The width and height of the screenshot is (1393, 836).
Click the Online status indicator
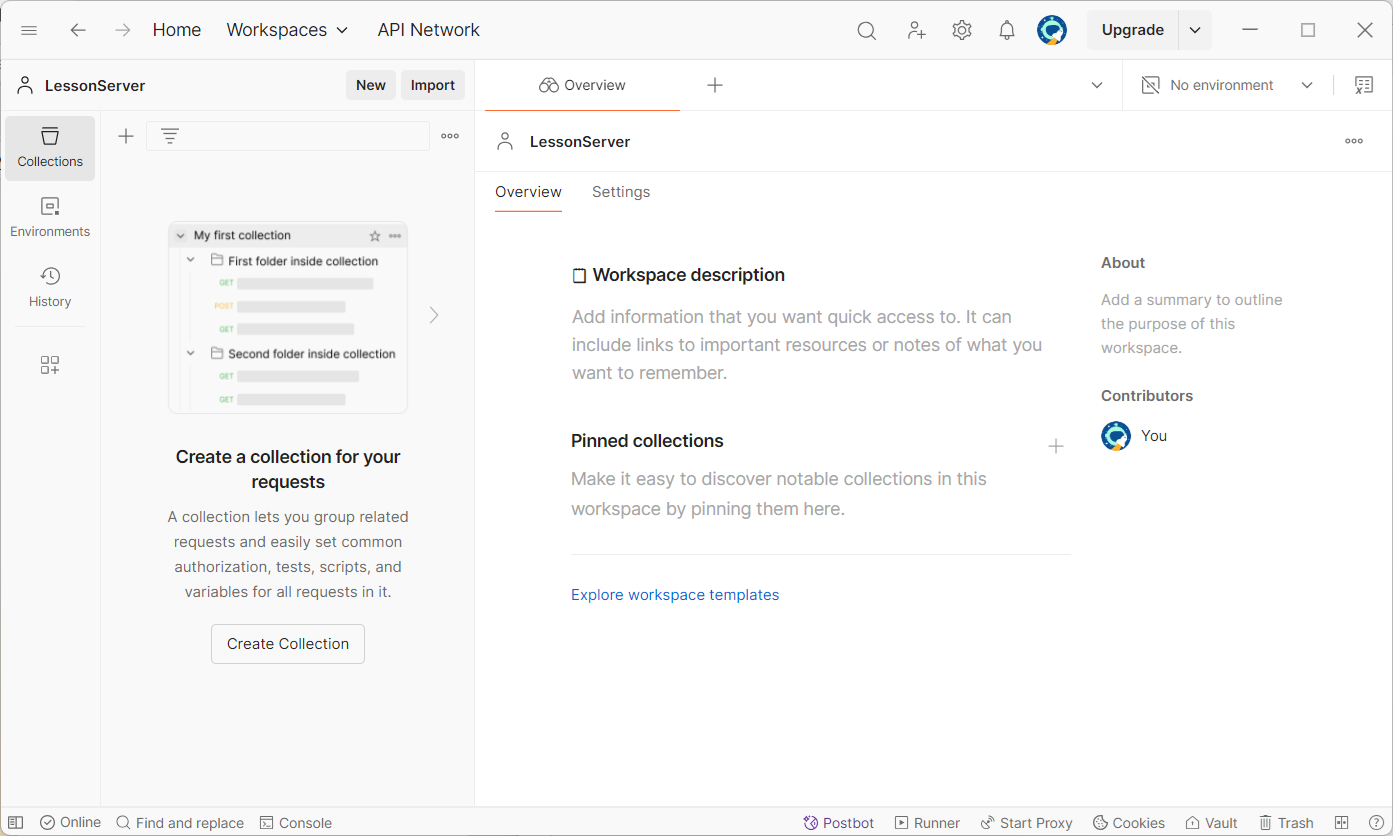(x=70, y=822)
